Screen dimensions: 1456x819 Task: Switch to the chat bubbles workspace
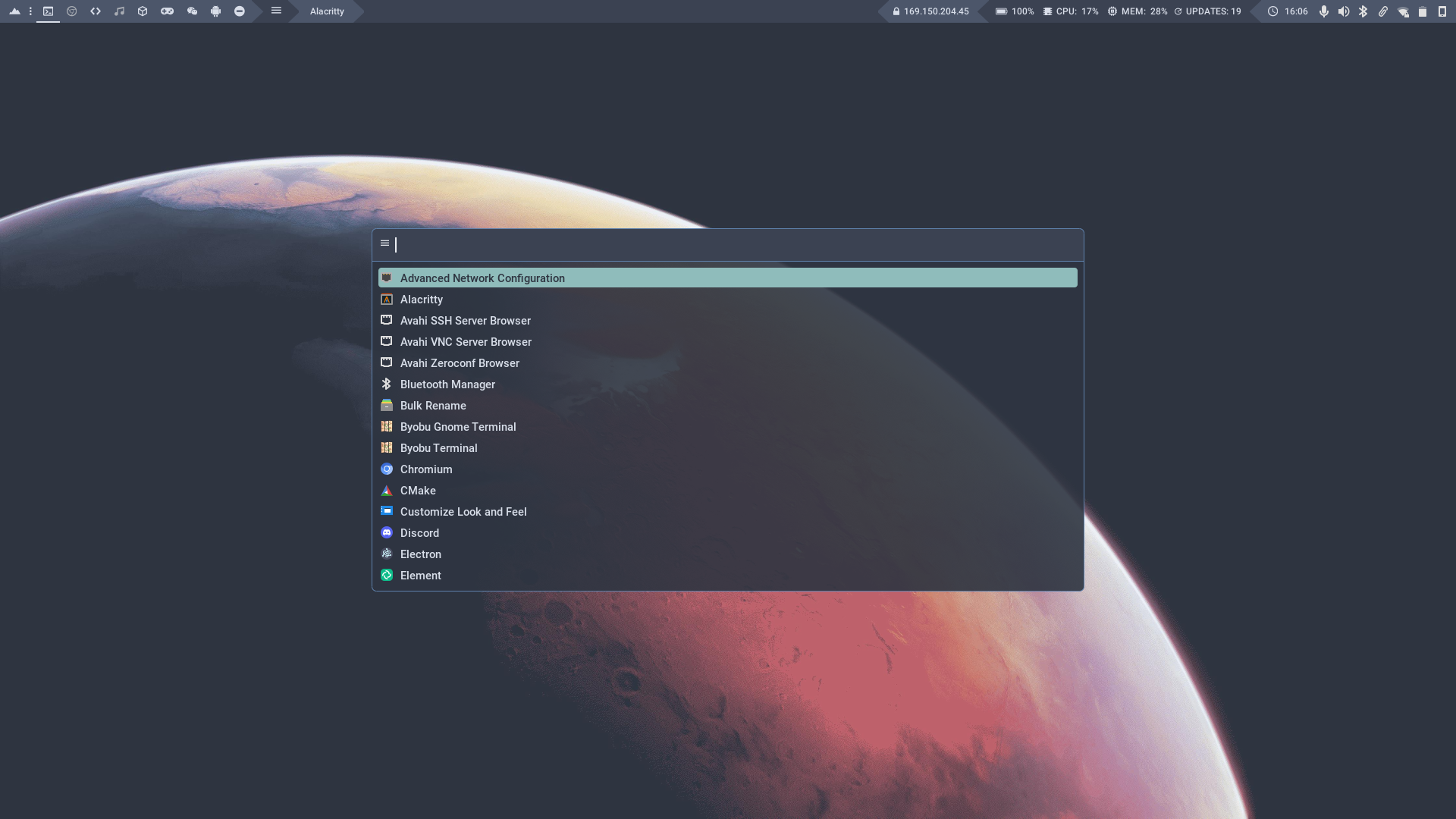[x=192, y=11]
